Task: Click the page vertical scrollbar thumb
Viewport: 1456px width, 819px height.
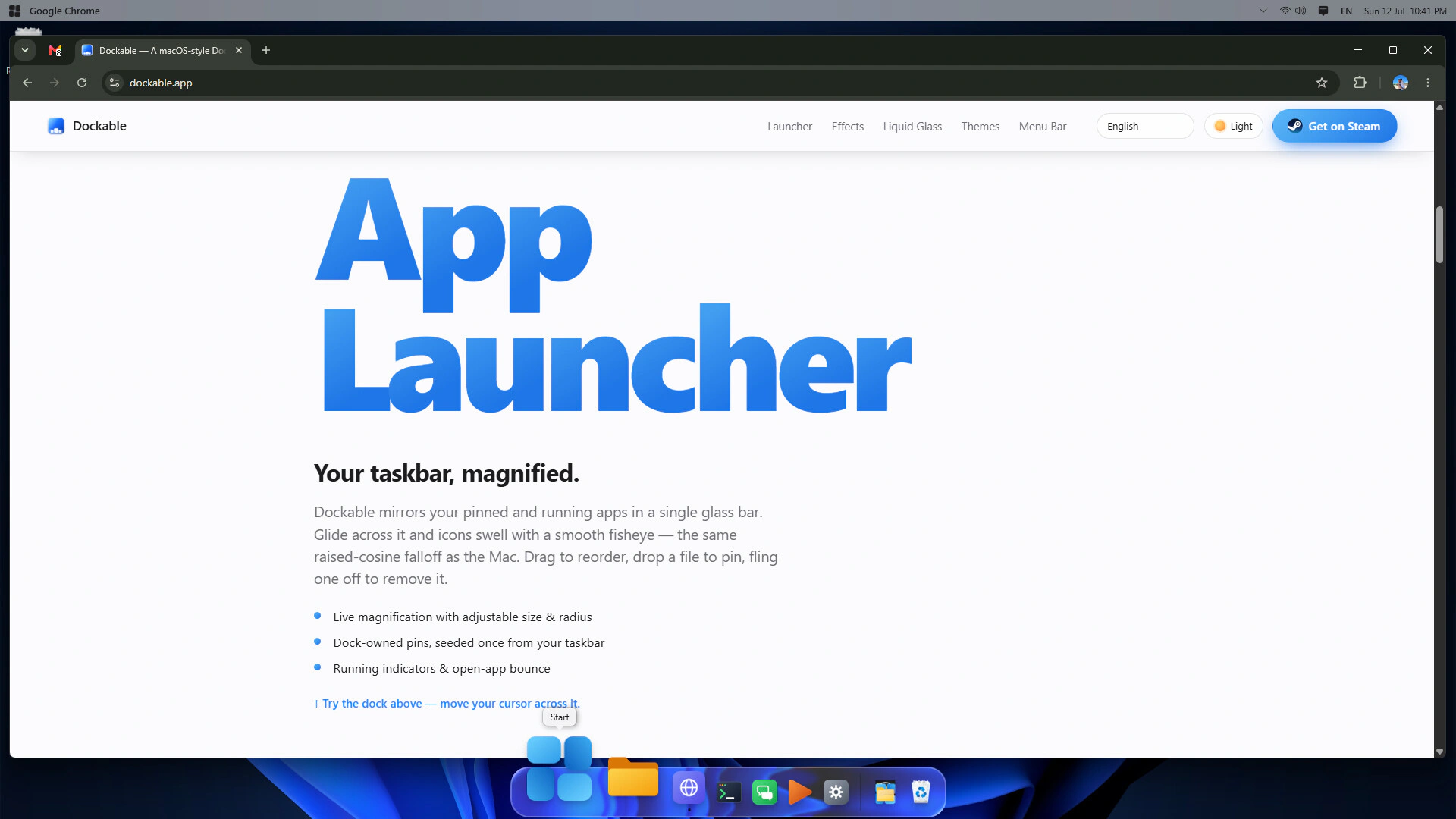Action: click(1439, 235)
